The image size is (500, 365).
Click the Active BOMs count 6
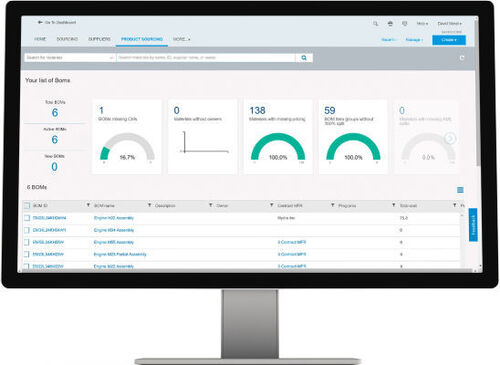pyautogui.click(x=55, y=139)
